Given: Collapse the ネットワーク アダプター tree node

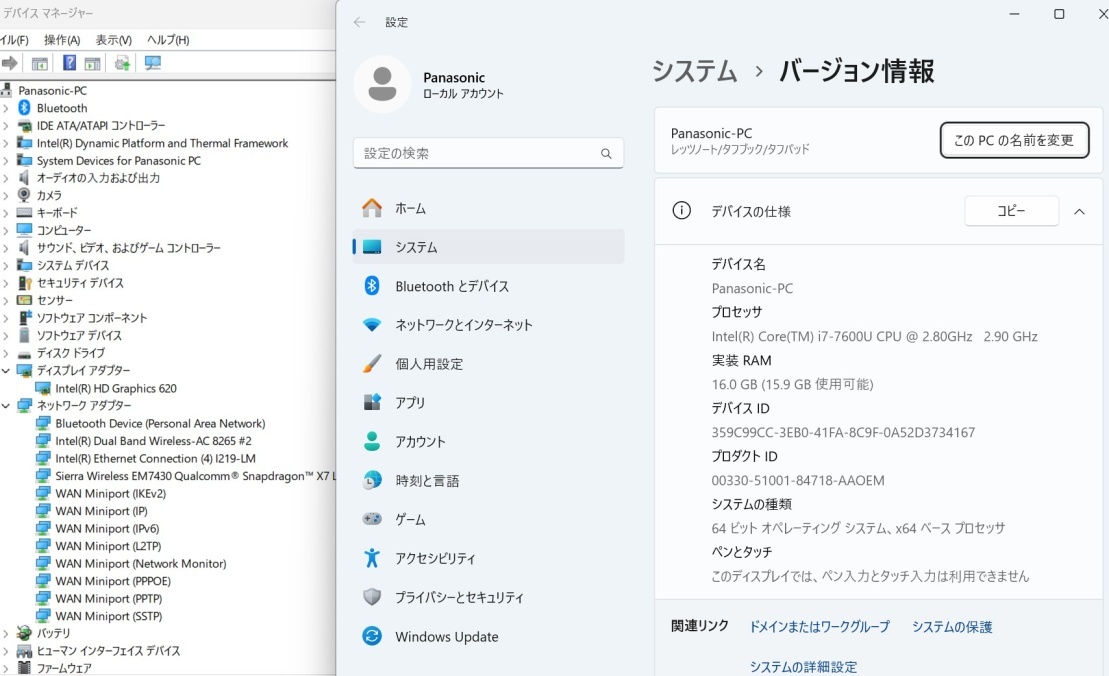Looking at the screenshot, I should coord(6,405).
